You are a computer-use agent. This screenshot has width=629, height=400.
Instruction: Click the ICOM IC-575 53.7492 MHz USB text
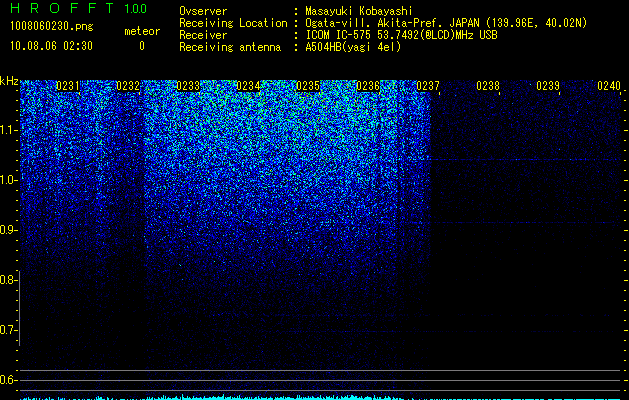point(401,35)
